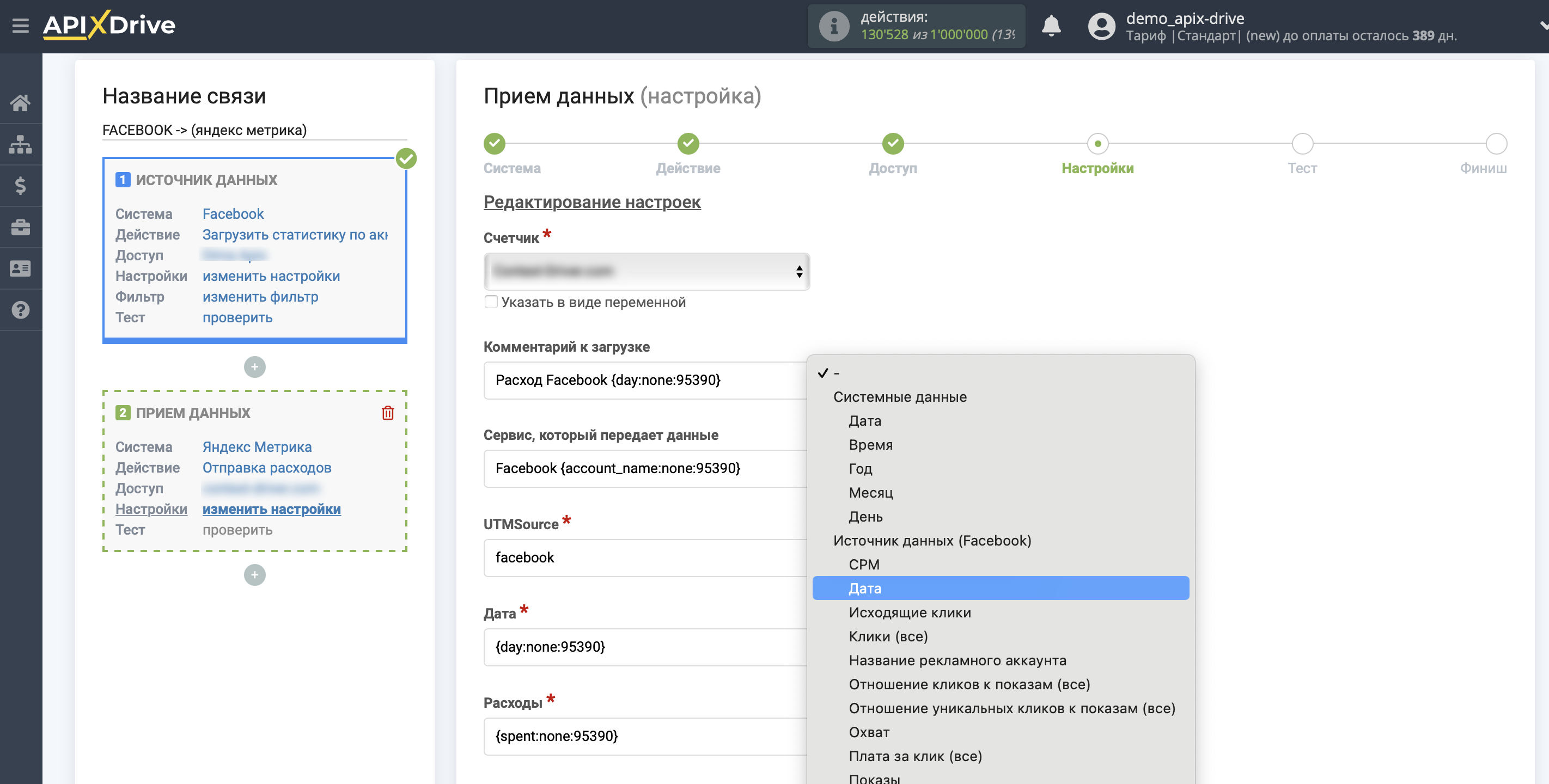This screenshot has width=1549, height=784.
Task: Choose system data 'Год' option
Action: pyautogui.click(x=1001, y=469)
